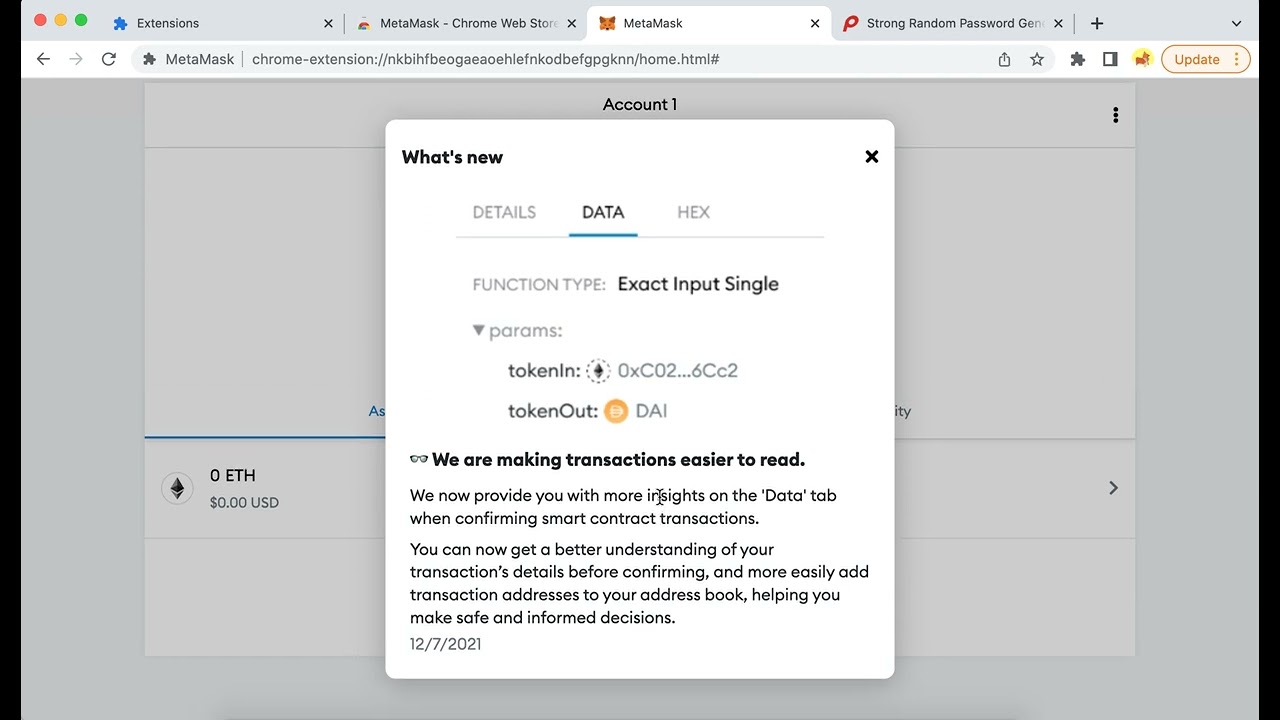Click the Chrome Update button
This screenshot has width=1280, height=720.
[x=1205, y=59]
